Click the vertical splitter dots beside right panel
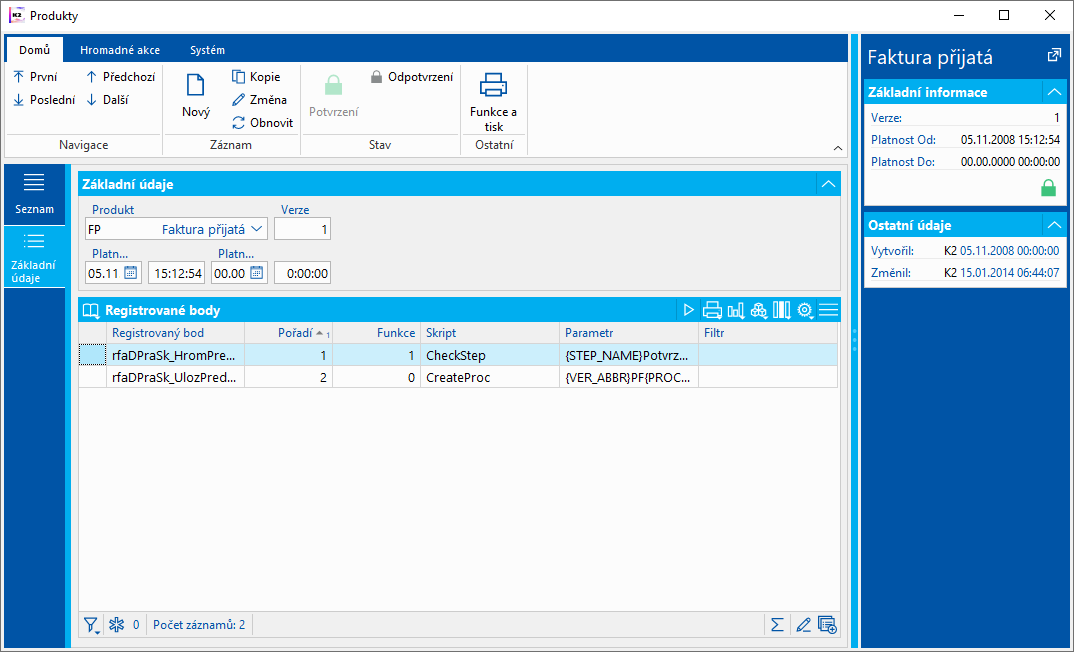 (854, 340)
